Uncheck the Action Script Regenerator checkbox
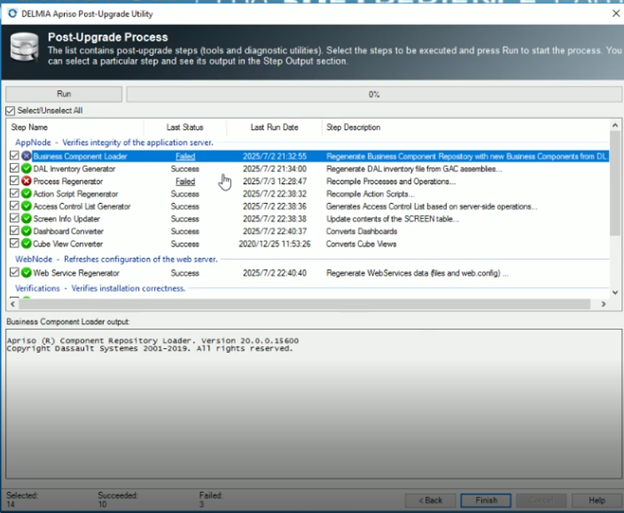The width and height of the screenshot is (624, 513). pyautogui.click(x=14, y=193)
